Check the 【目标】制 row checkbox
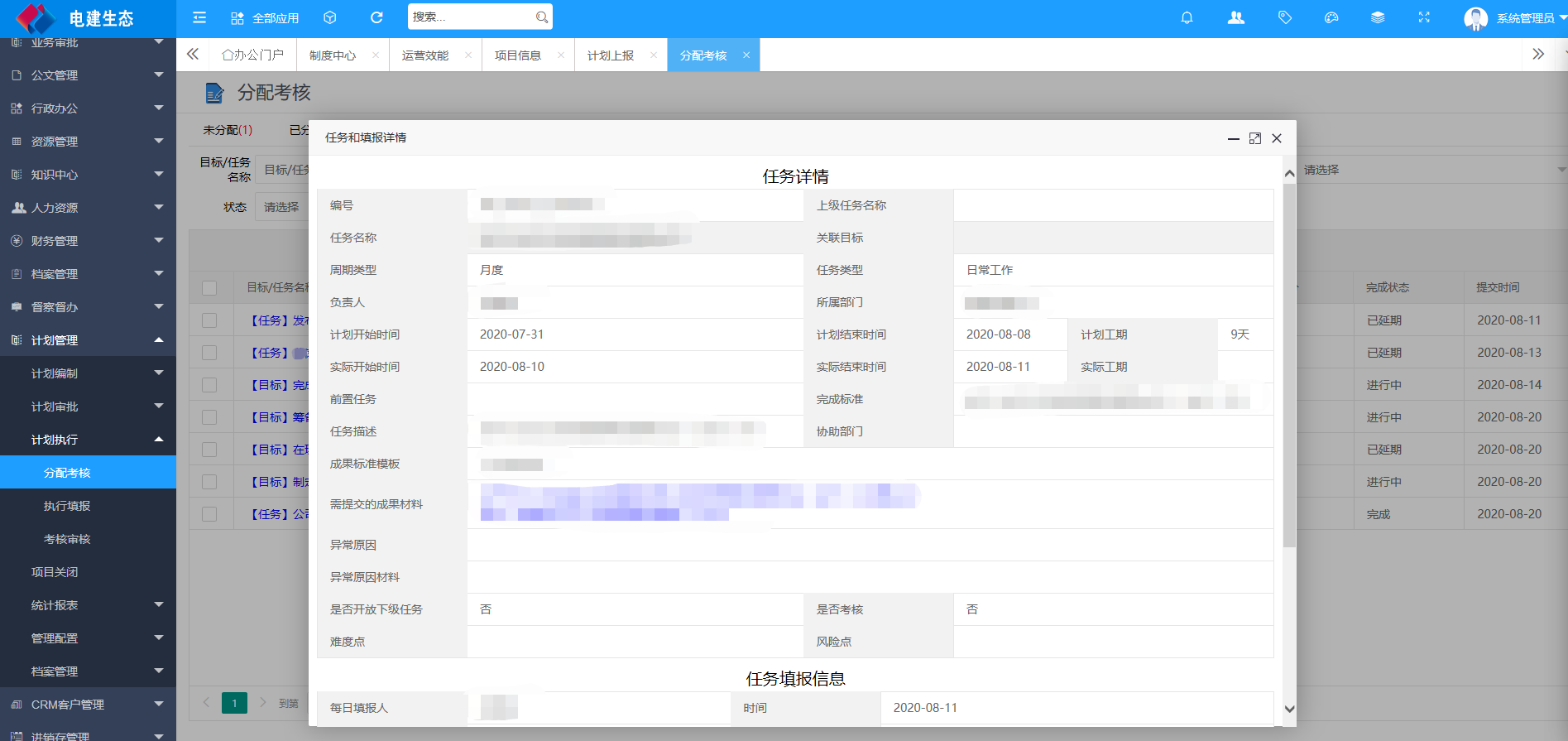This screenshot has width=1568, height=741. [x=209, y=482]
